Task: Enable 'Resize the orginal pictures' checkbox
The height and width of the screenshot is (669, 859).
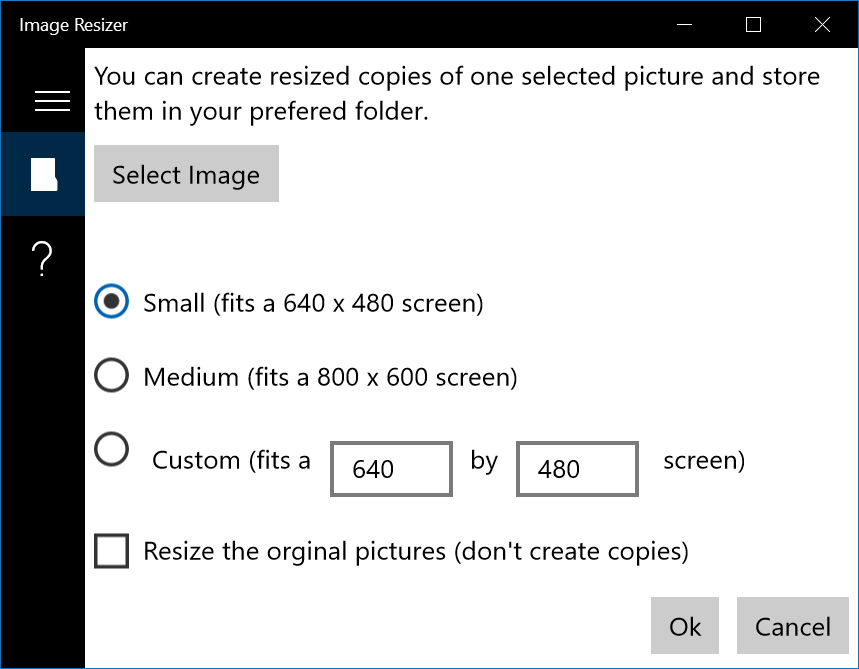Action: 112,550
